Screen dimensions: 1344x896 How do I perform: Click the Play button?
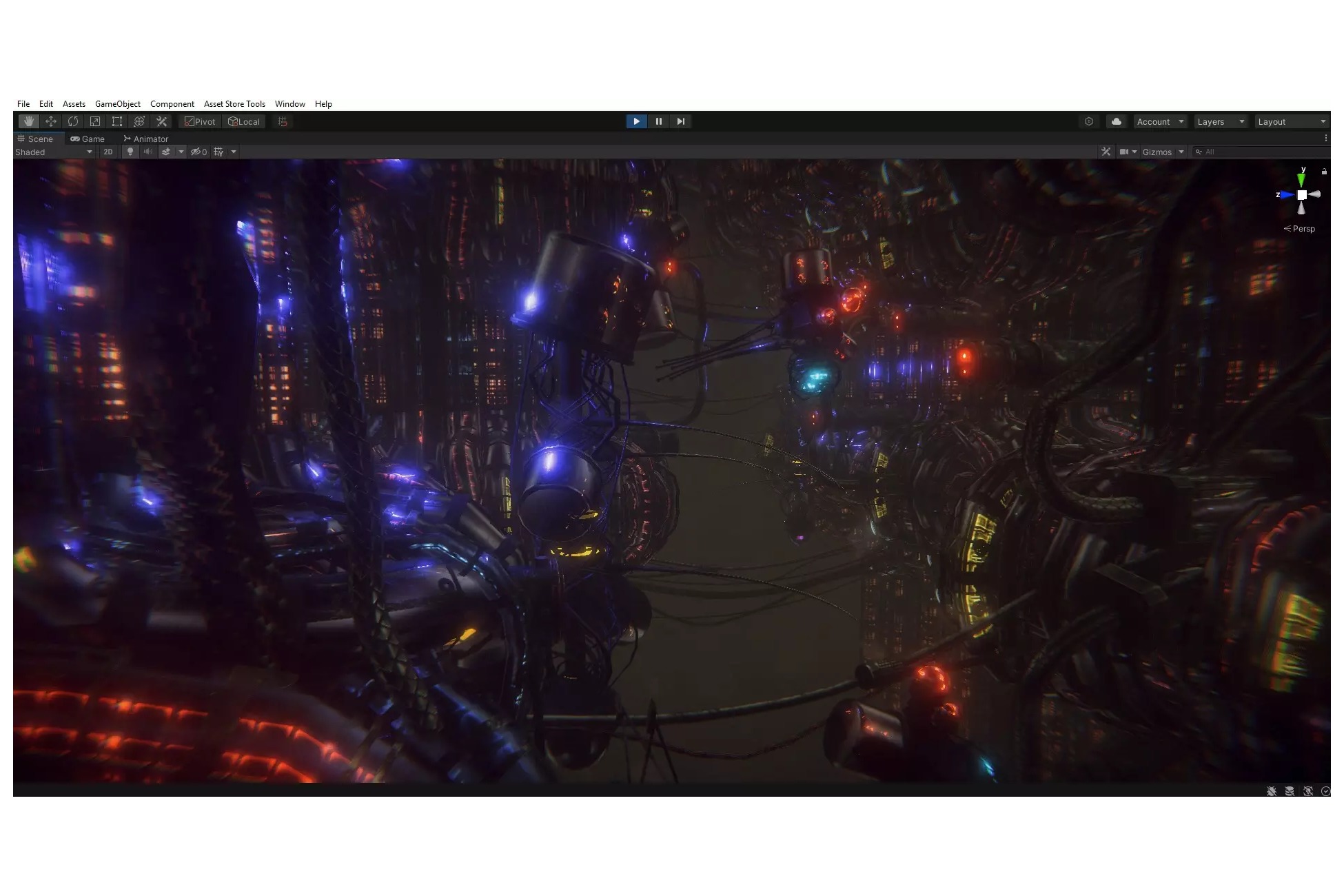coord(636,121)
